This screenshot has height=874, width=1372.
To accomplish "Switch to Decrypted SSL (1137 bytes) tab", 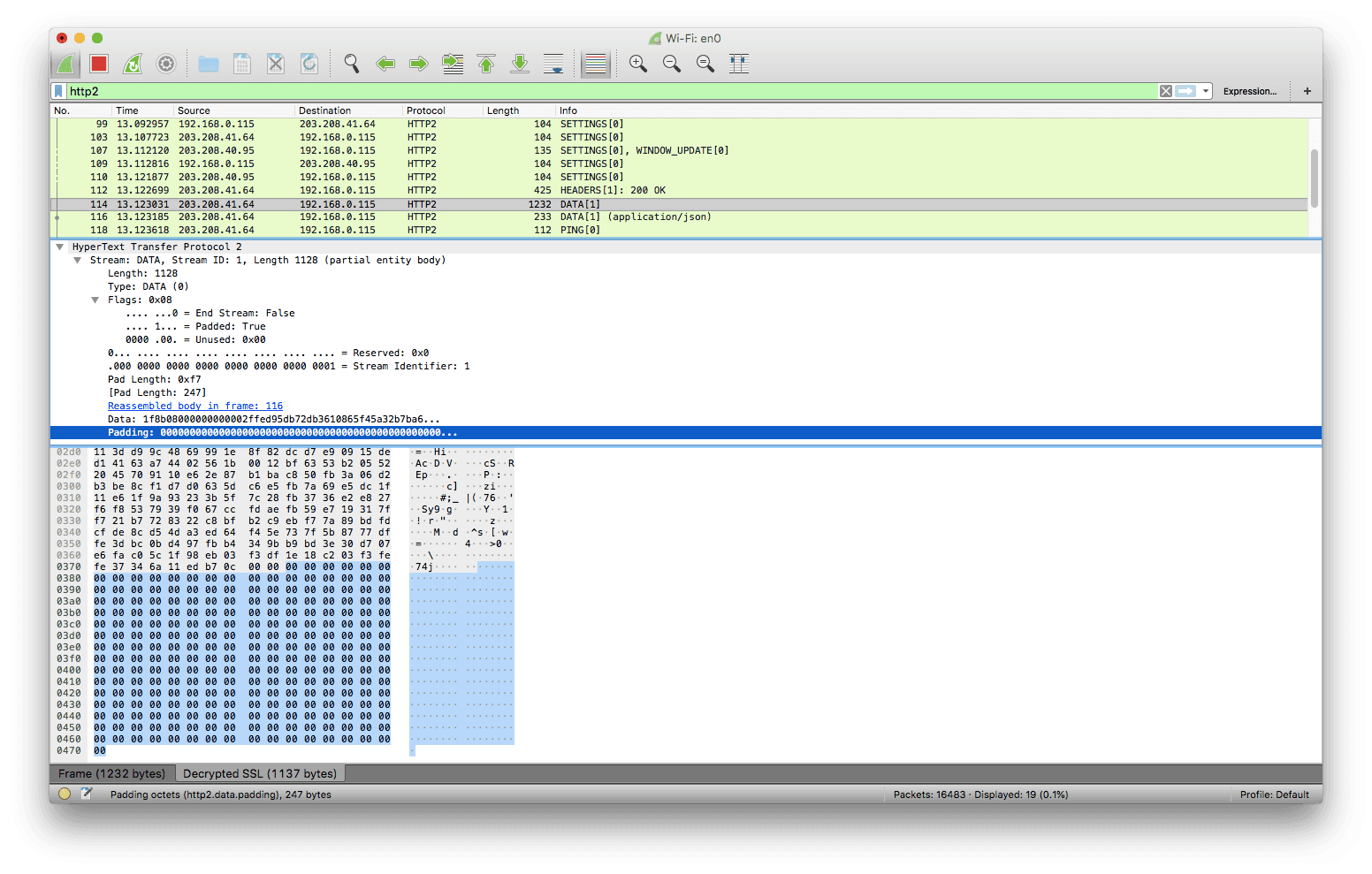I will click(x=260, y=773).
